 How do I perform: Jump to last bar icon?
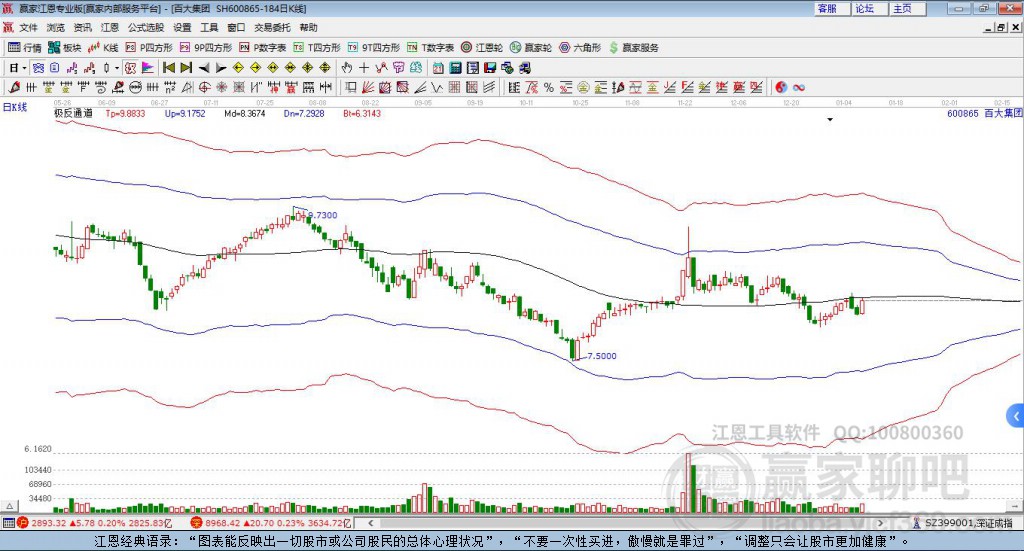coord(186,68)
